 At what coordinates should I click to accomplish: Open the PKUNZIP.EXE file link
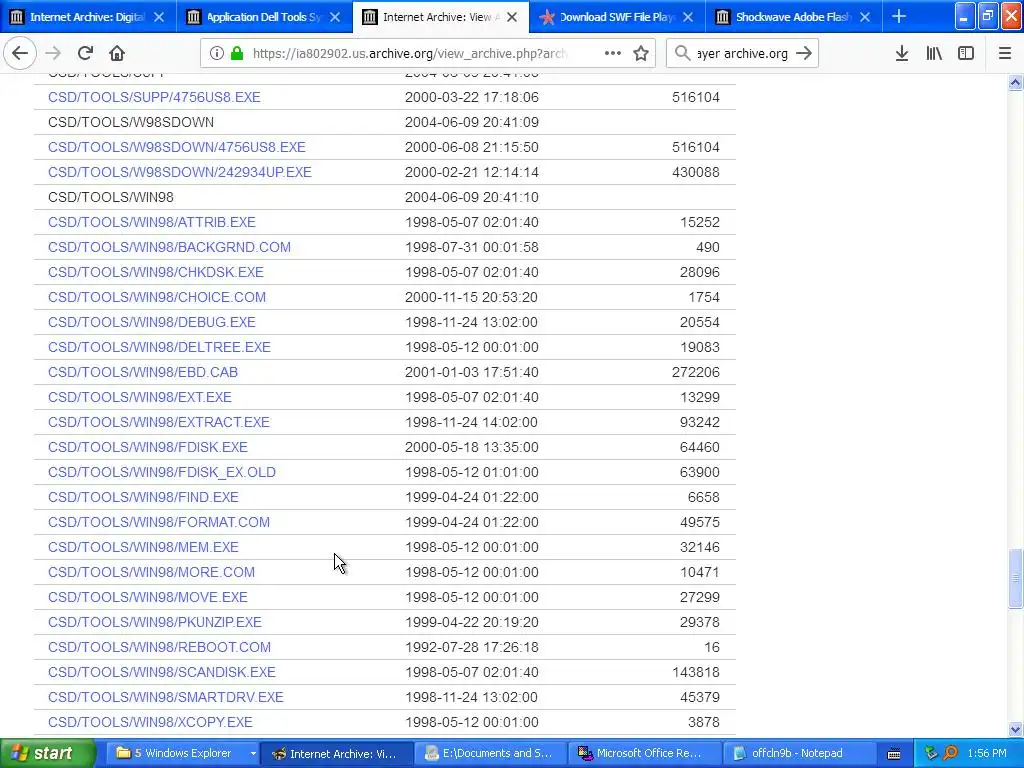(155, 622)
